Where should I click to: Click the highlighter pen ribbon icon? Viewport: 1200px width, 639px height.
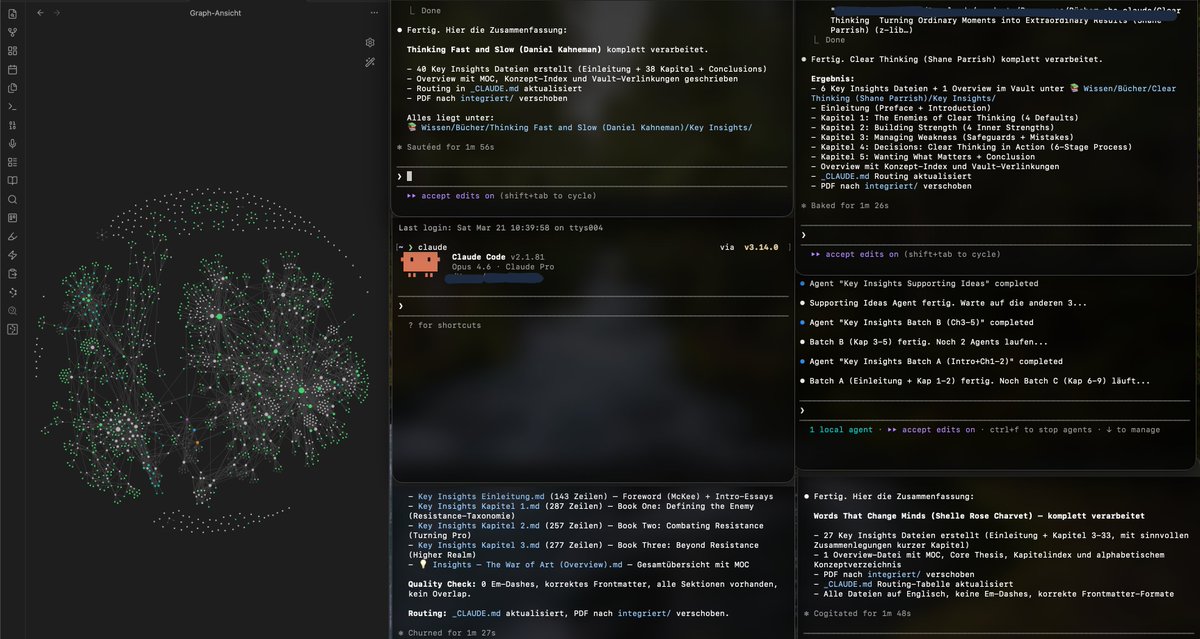(x=12, y=236)
